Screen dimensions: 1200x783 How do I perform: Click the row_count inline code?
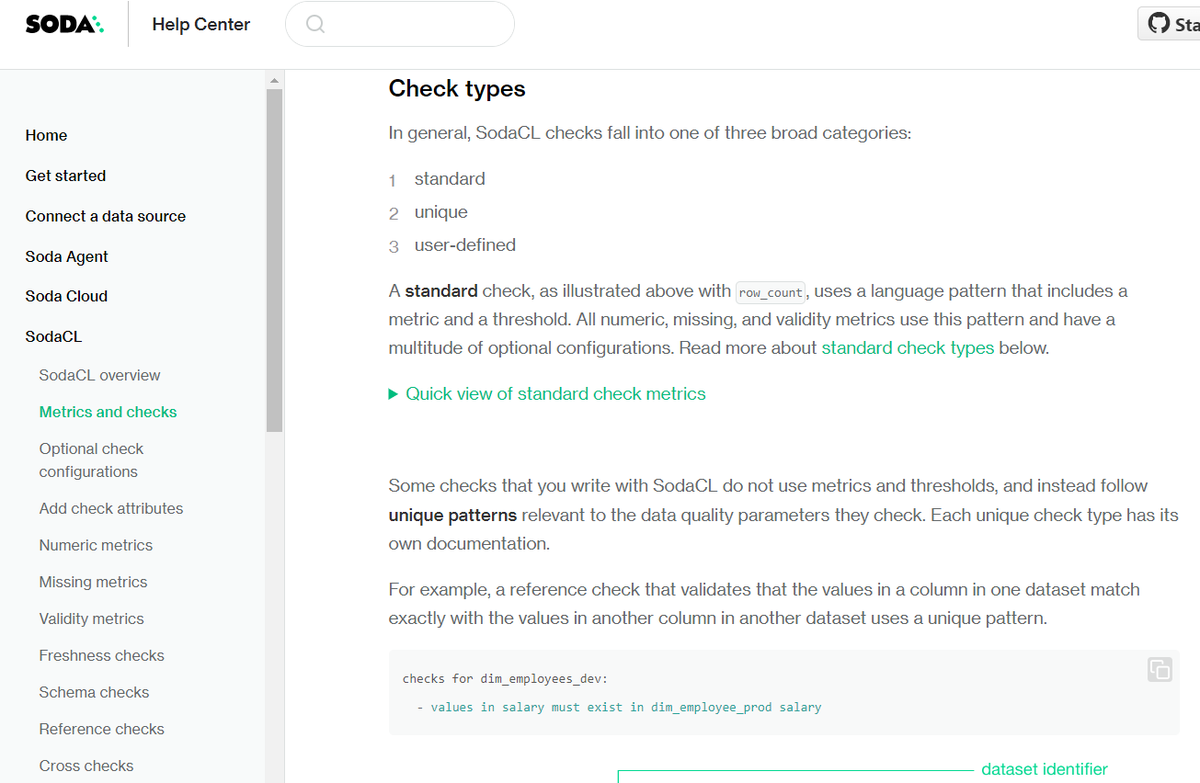coord(770,293)
